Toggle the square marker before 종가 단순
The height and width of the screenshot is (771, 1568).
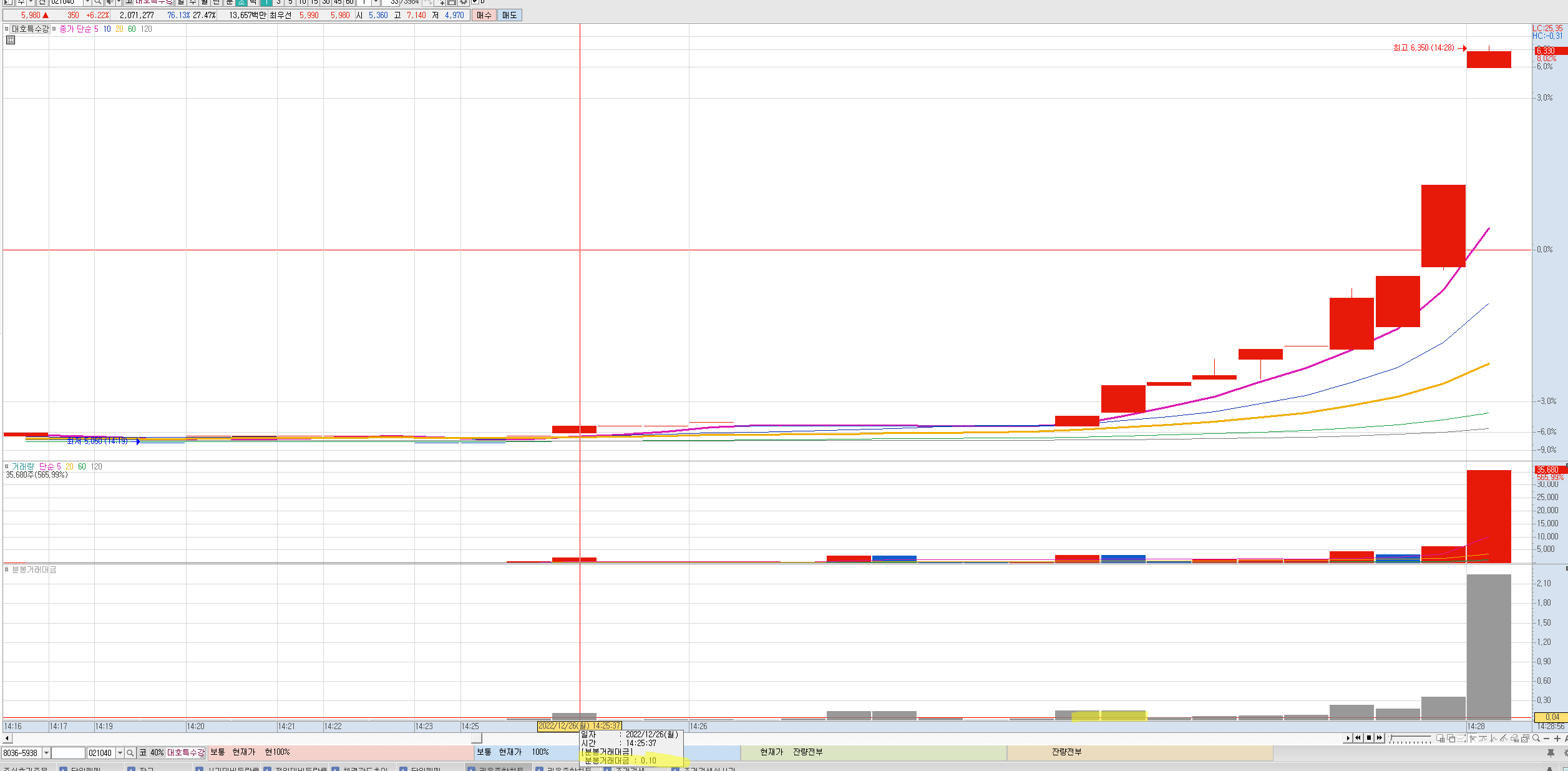(54, 29)
